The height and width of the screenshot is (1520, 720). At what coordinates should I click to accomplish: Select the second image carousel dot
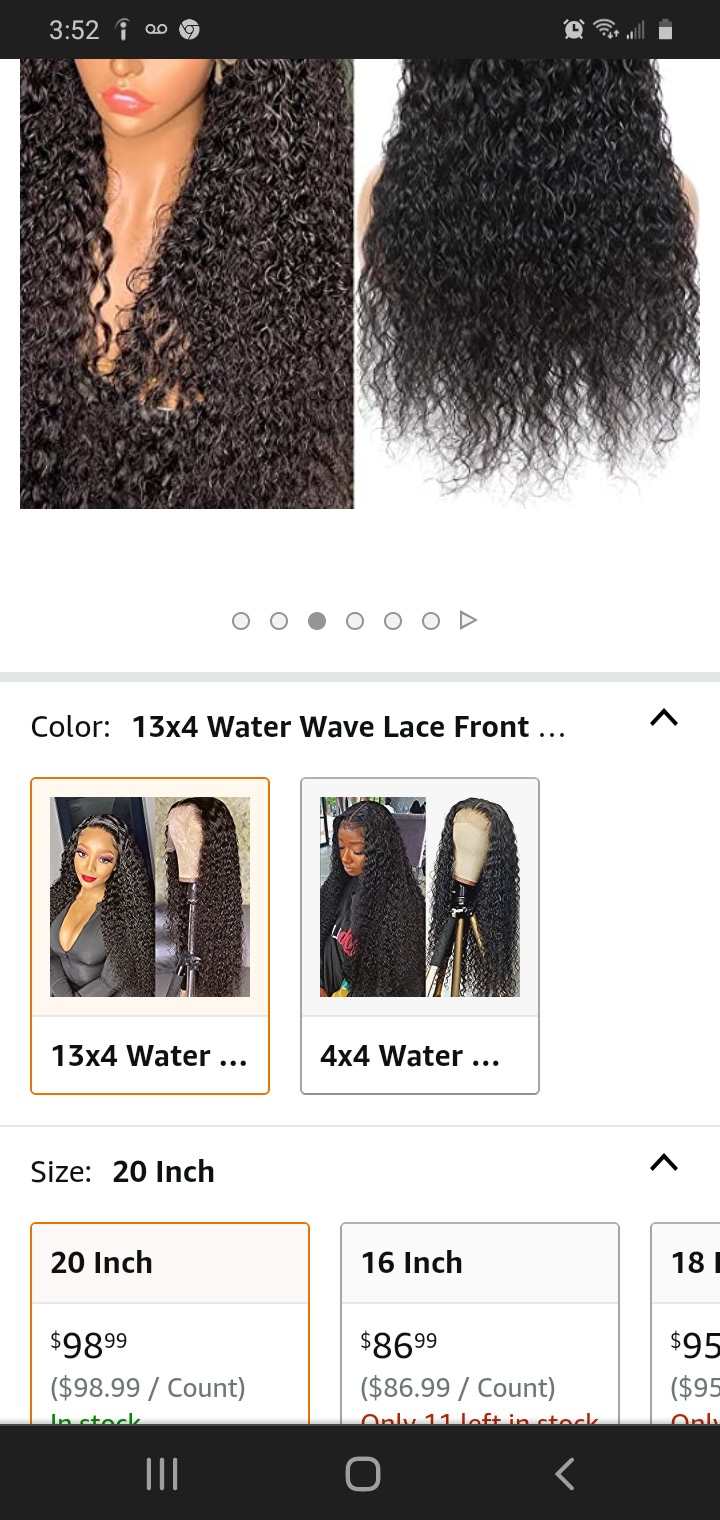[279, 621]
